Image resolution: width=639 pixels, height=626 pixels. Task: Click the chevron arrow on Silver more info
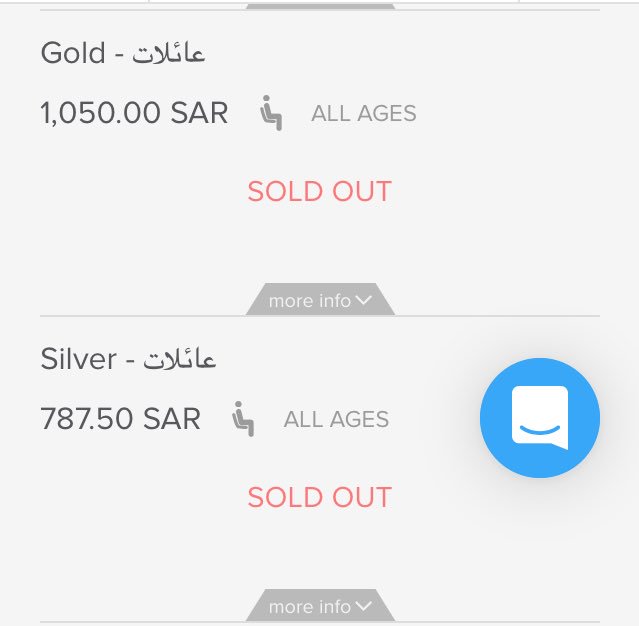(364, 606)
